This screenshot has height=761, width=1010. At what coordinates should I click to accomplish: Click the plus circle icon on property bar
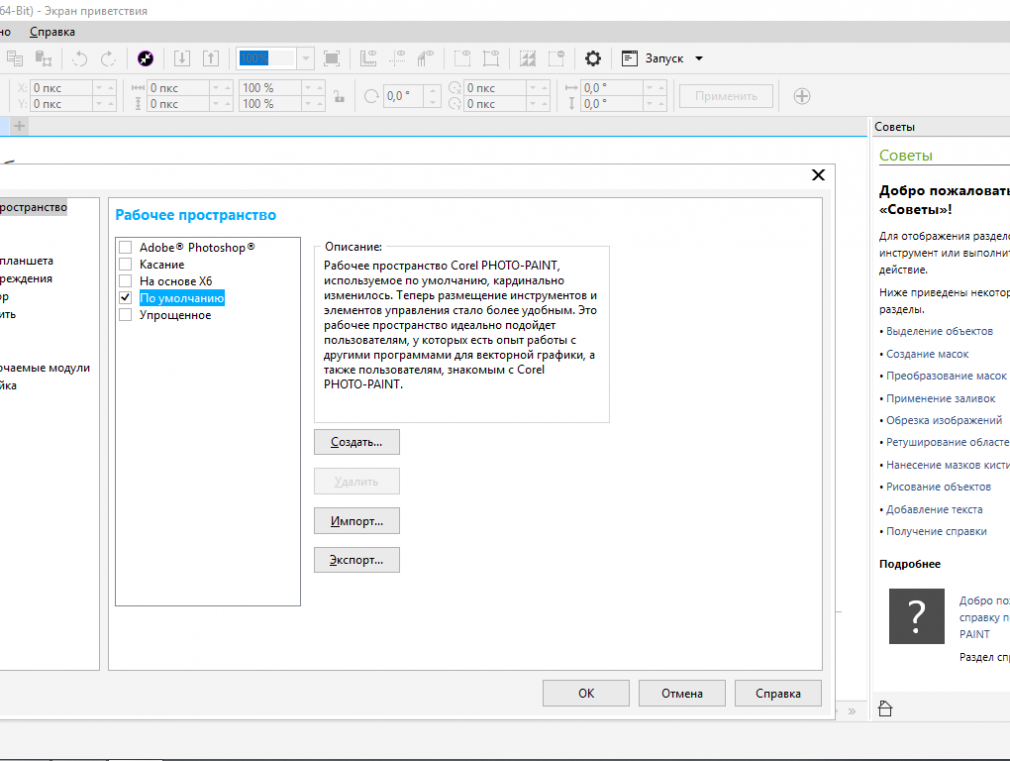[802, 96]
